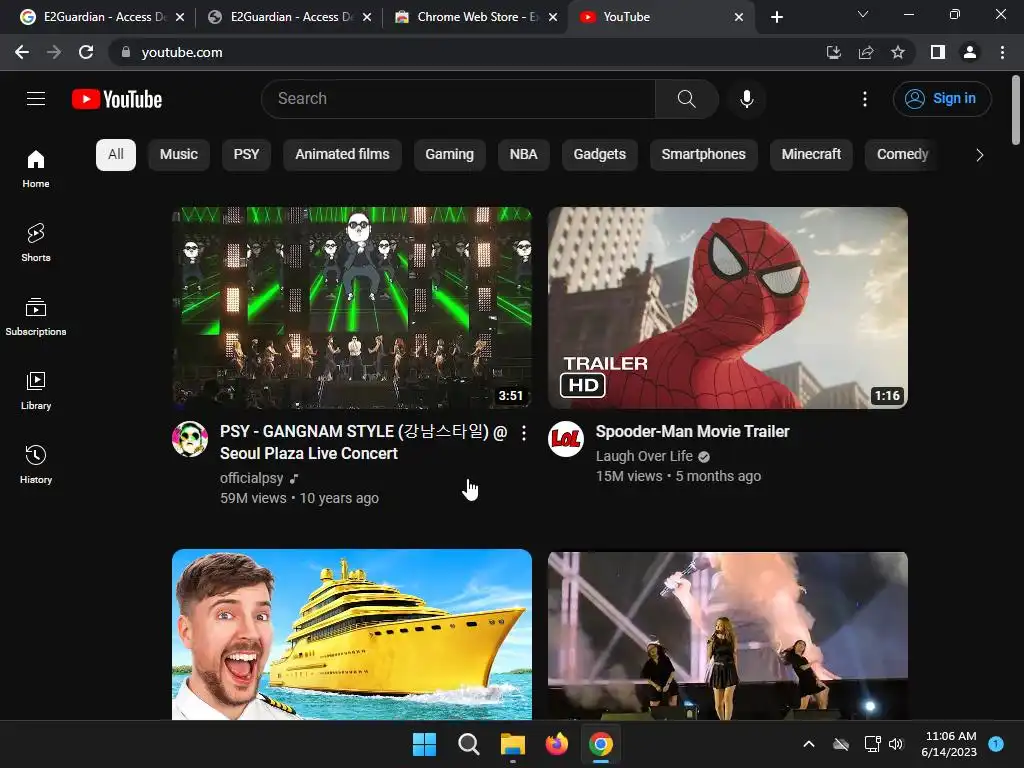
Task: Click Laugh Over Life channel avatar
Action: [x=566, y=439]
